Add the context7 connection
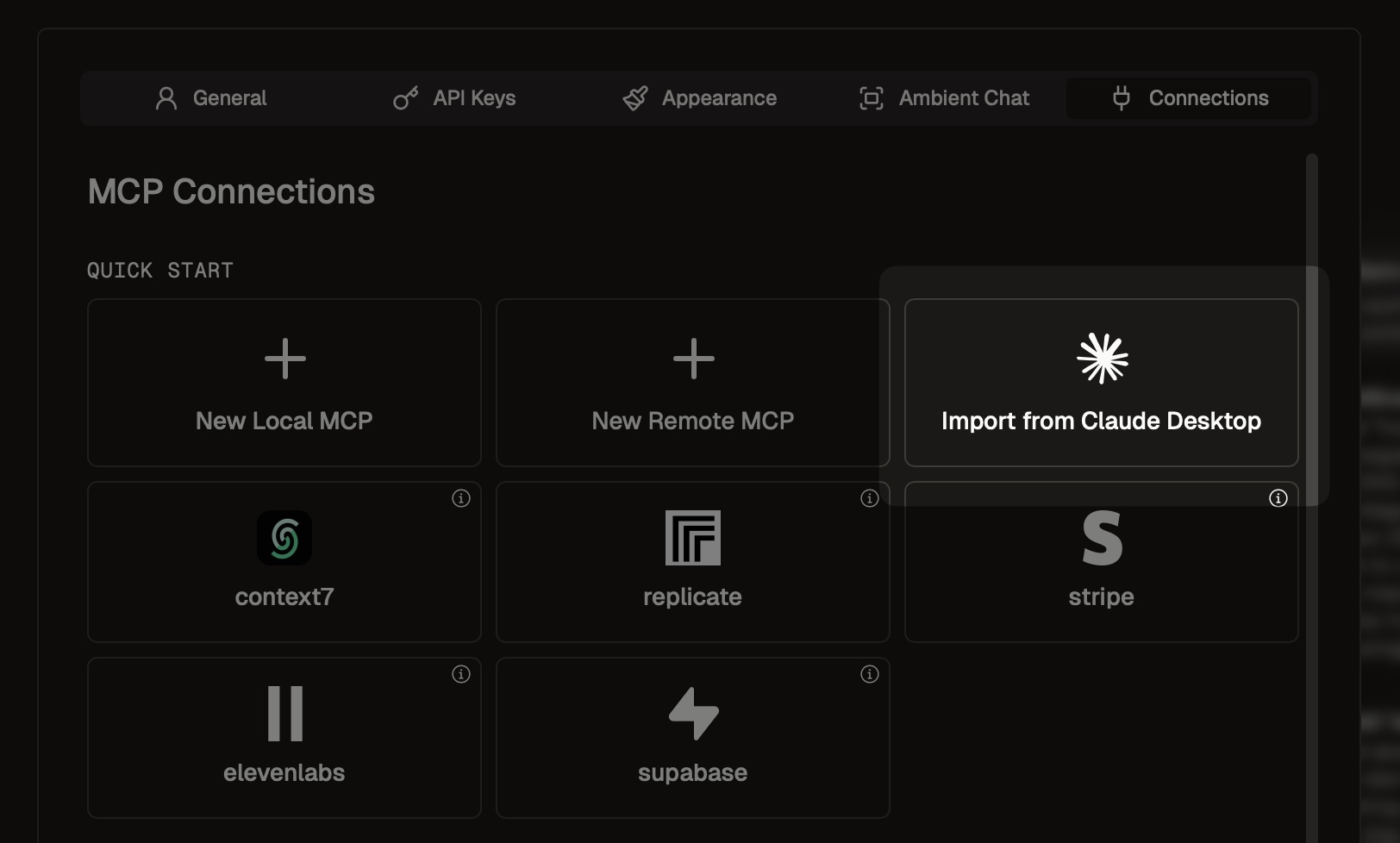 click(284, 562)
